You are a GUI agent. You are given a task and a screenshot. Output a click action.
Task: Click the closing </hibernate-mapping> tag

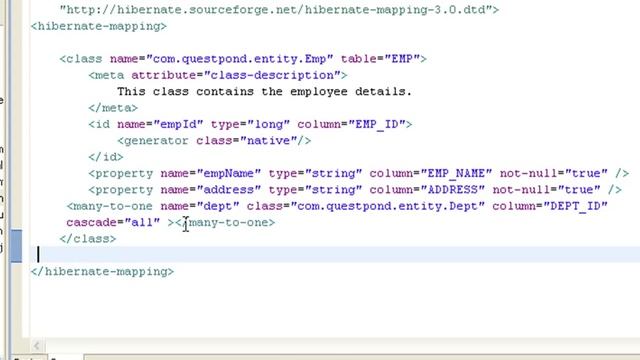point(102,271)
